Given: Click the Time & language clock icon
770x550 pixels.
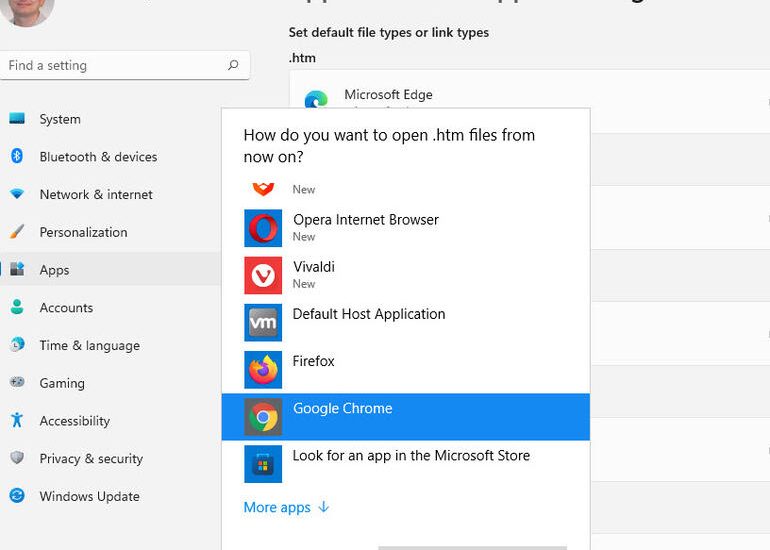Looking at the screenshot, I should tap(17, 345).
